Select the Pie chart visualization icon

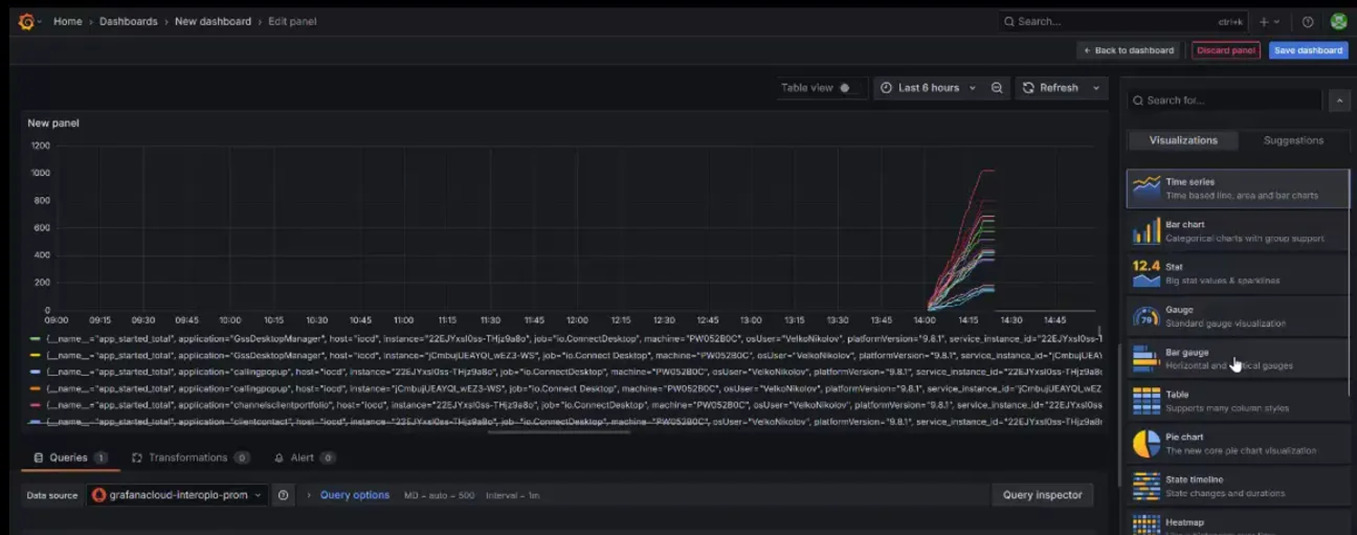click(x=1146, y=443)
